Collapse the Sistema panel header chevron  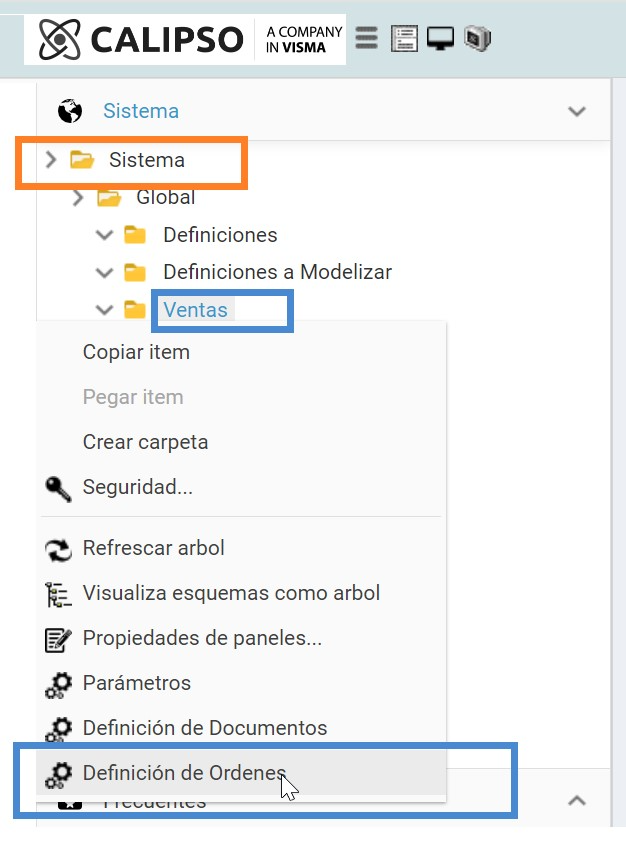pos(577,111)
